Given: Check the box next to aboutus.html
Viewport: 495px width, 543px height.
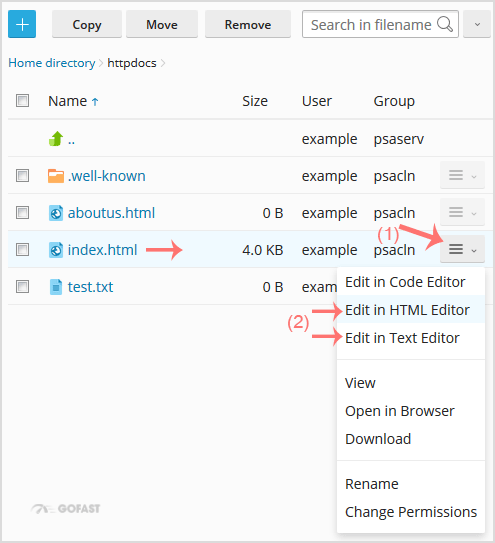Looking at the screenshot, I should tap(23, 213).
